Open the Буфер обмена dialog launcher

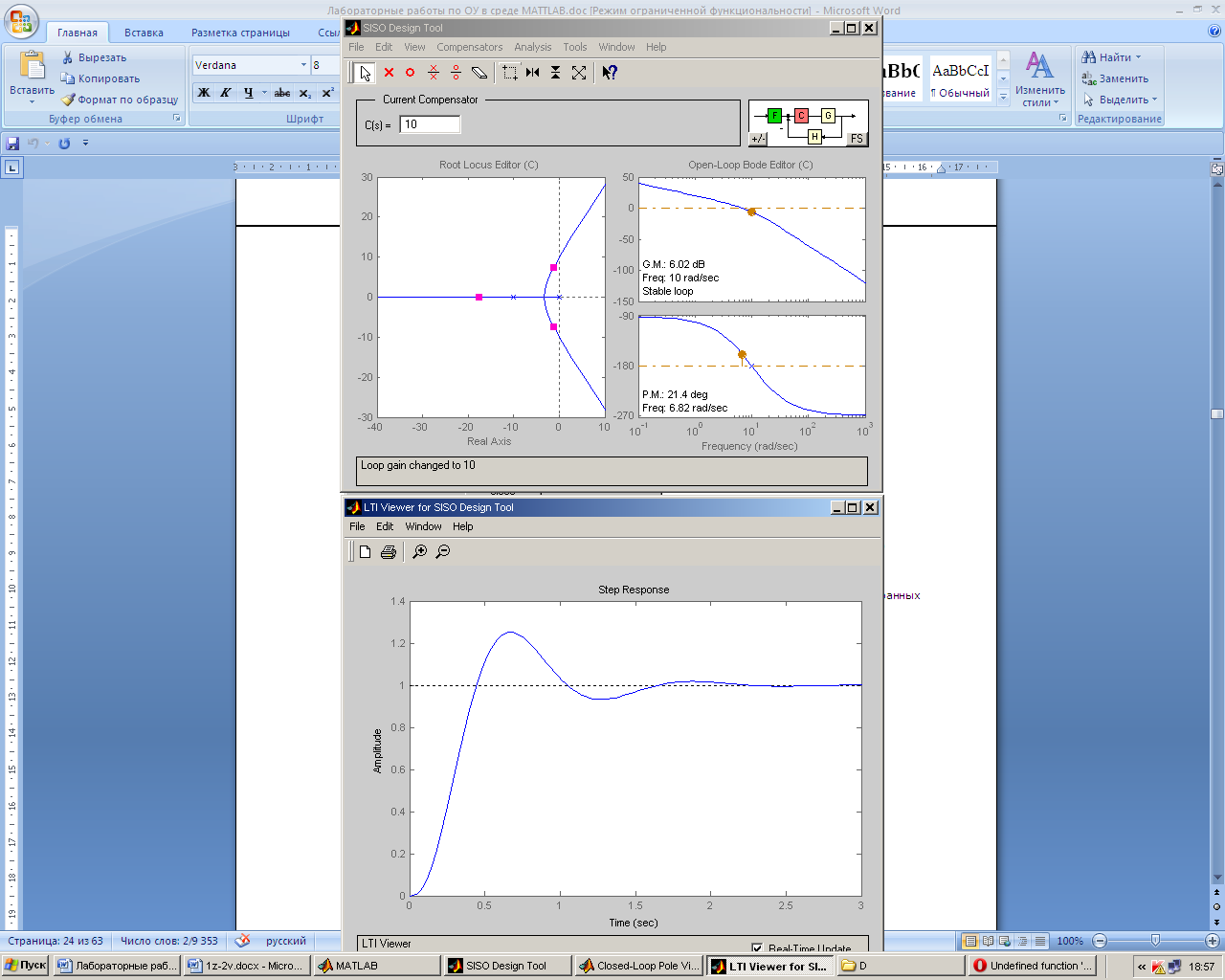(x=177, y=119)
